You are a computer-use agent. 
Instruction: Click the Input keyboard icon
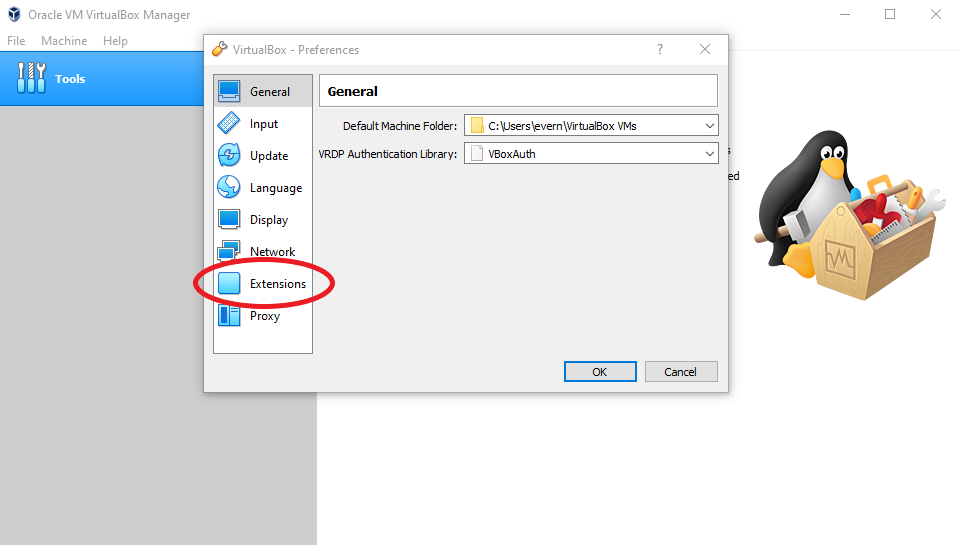229,123
